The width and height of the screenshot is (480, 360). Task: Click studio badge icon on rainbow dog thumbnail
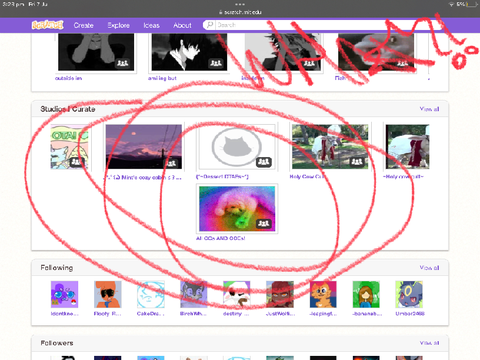(264, 223)
